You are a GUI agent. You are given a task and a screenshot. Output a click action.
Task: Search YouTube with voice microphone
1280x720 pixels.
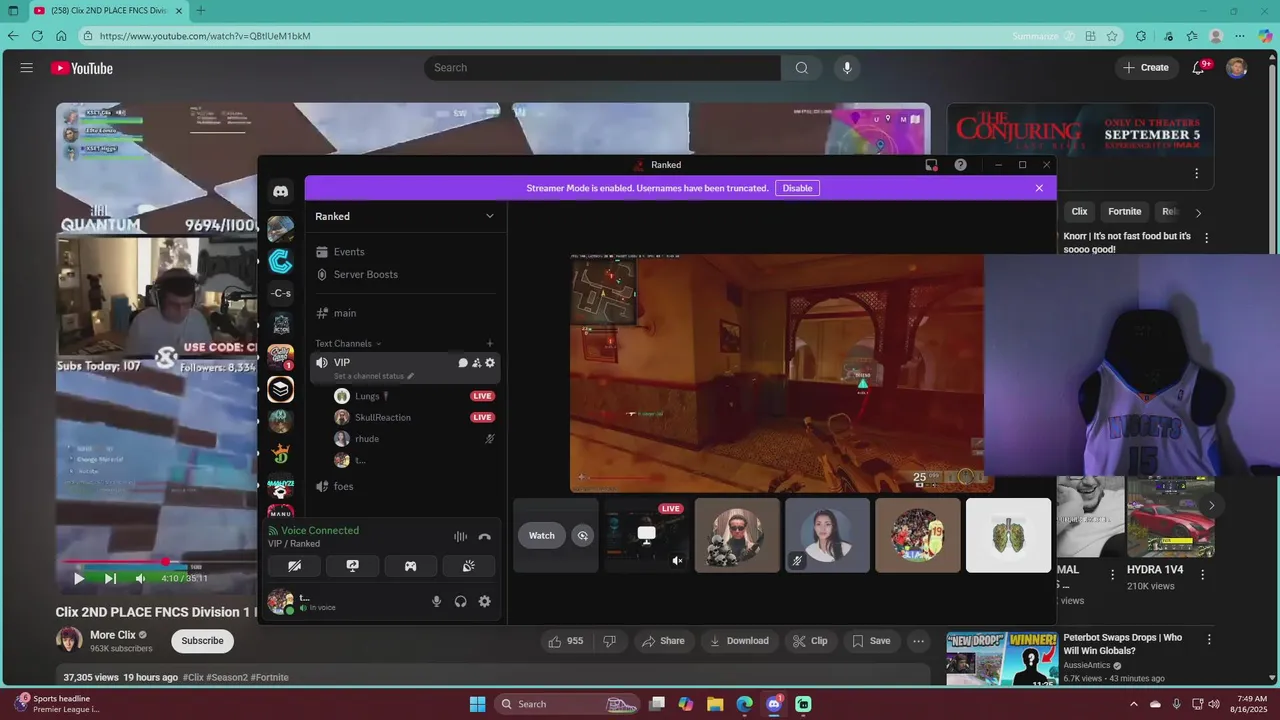point(847,68)
